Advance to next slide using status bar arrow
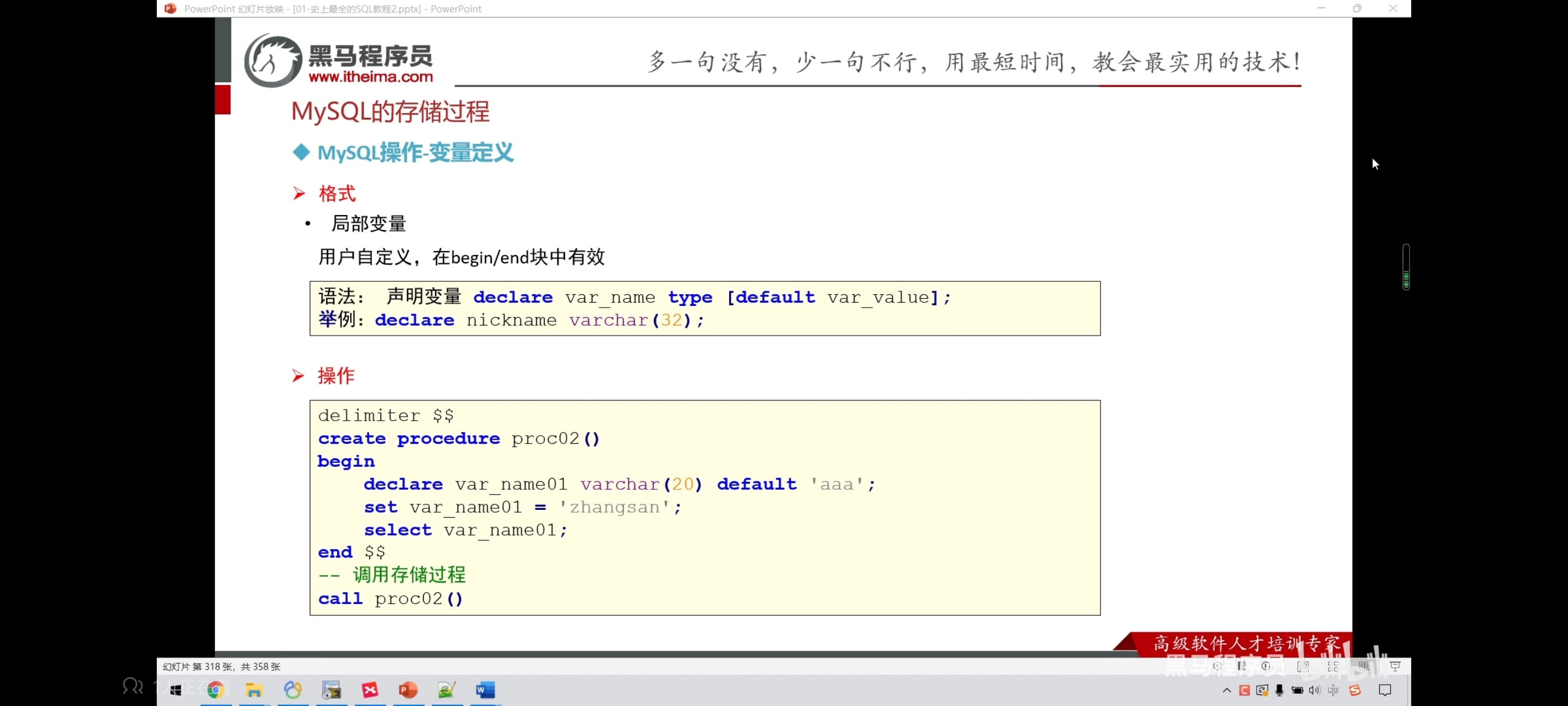This screenshot has width=1568, height=706. [x=1266, y=666]
